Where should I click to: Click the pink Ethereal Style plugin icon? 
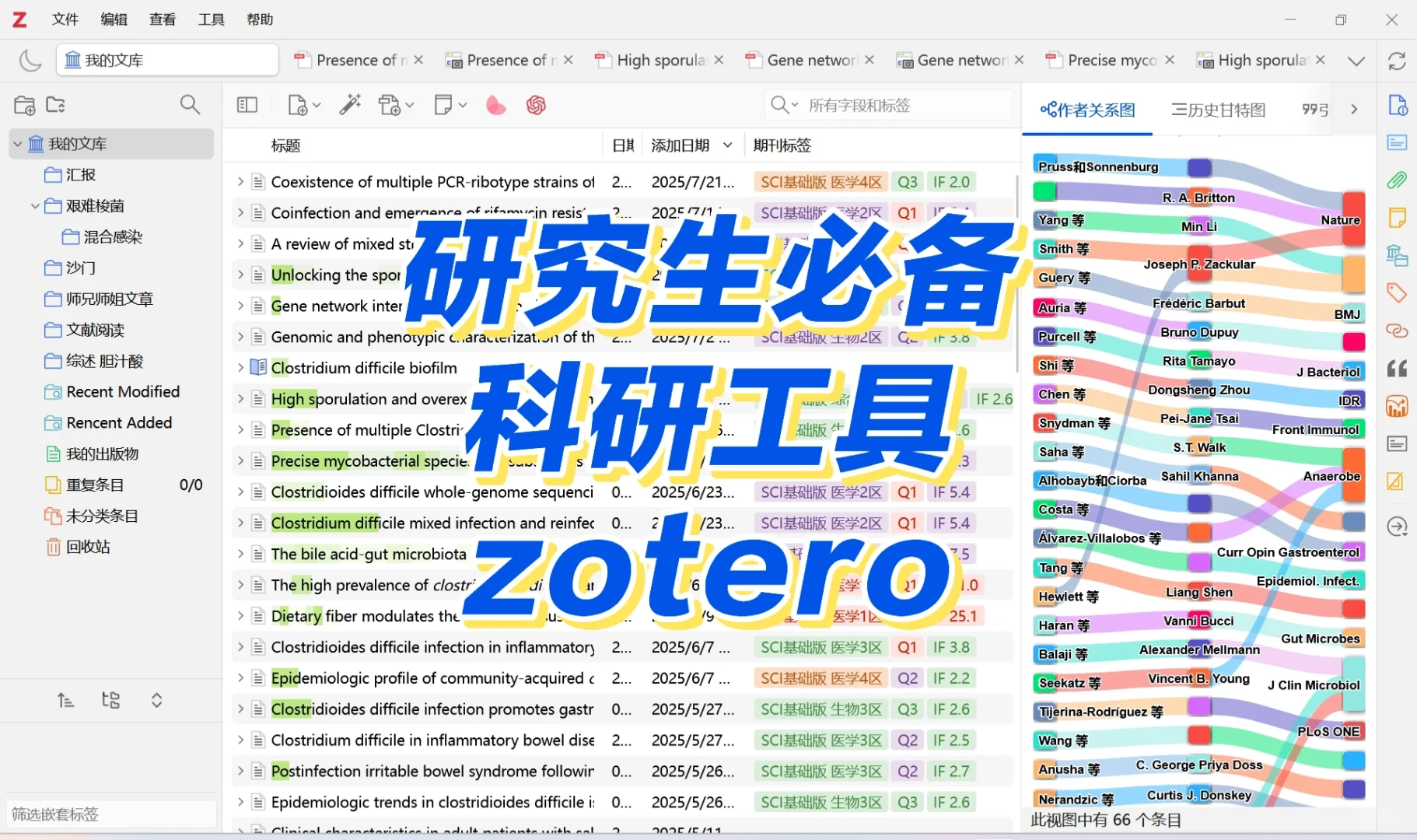pos(495,105)
